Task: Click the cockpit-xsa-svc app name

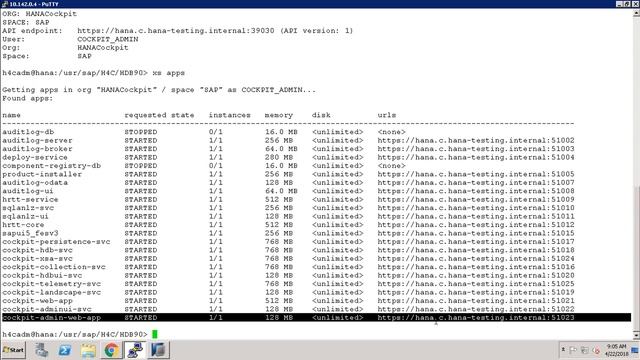Action: (x=37, y=258)
